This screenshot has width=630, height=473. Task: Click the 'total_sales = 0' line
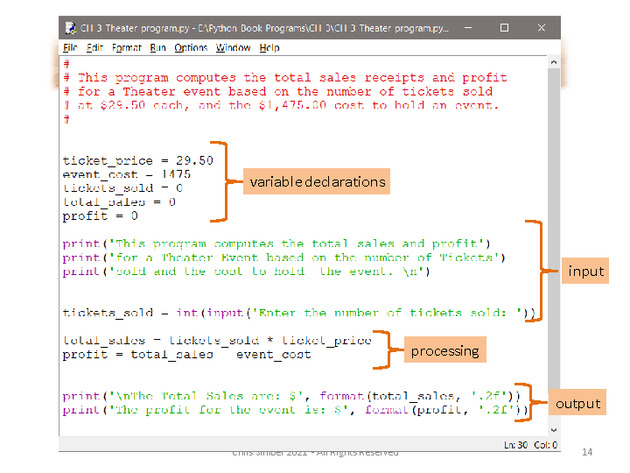coord(119,202)
